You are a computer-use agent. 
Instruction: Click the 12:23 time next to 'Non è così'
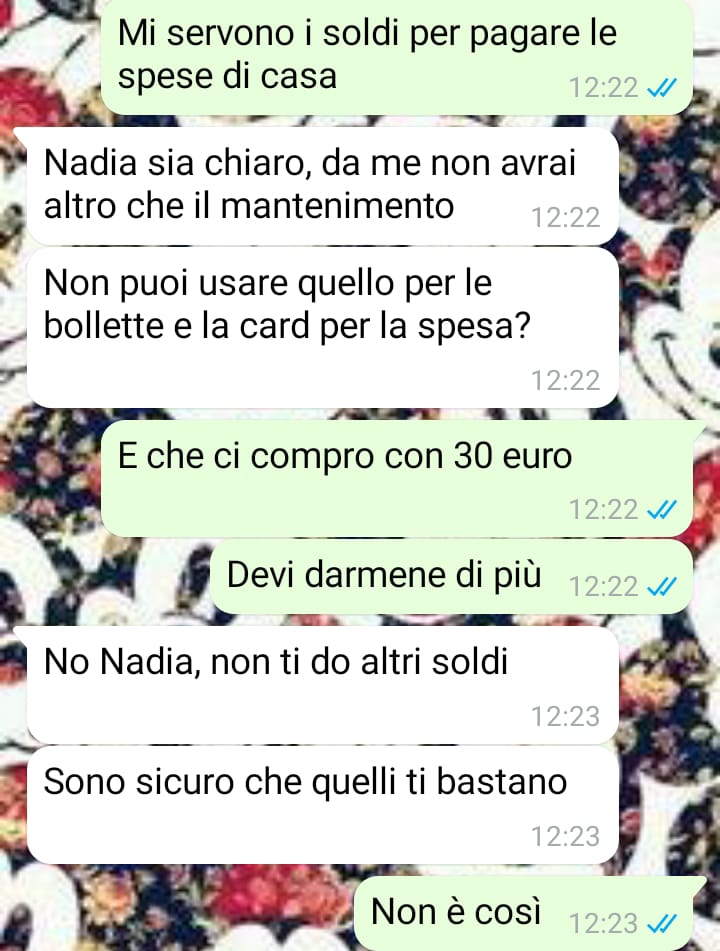tap(604, 924)
